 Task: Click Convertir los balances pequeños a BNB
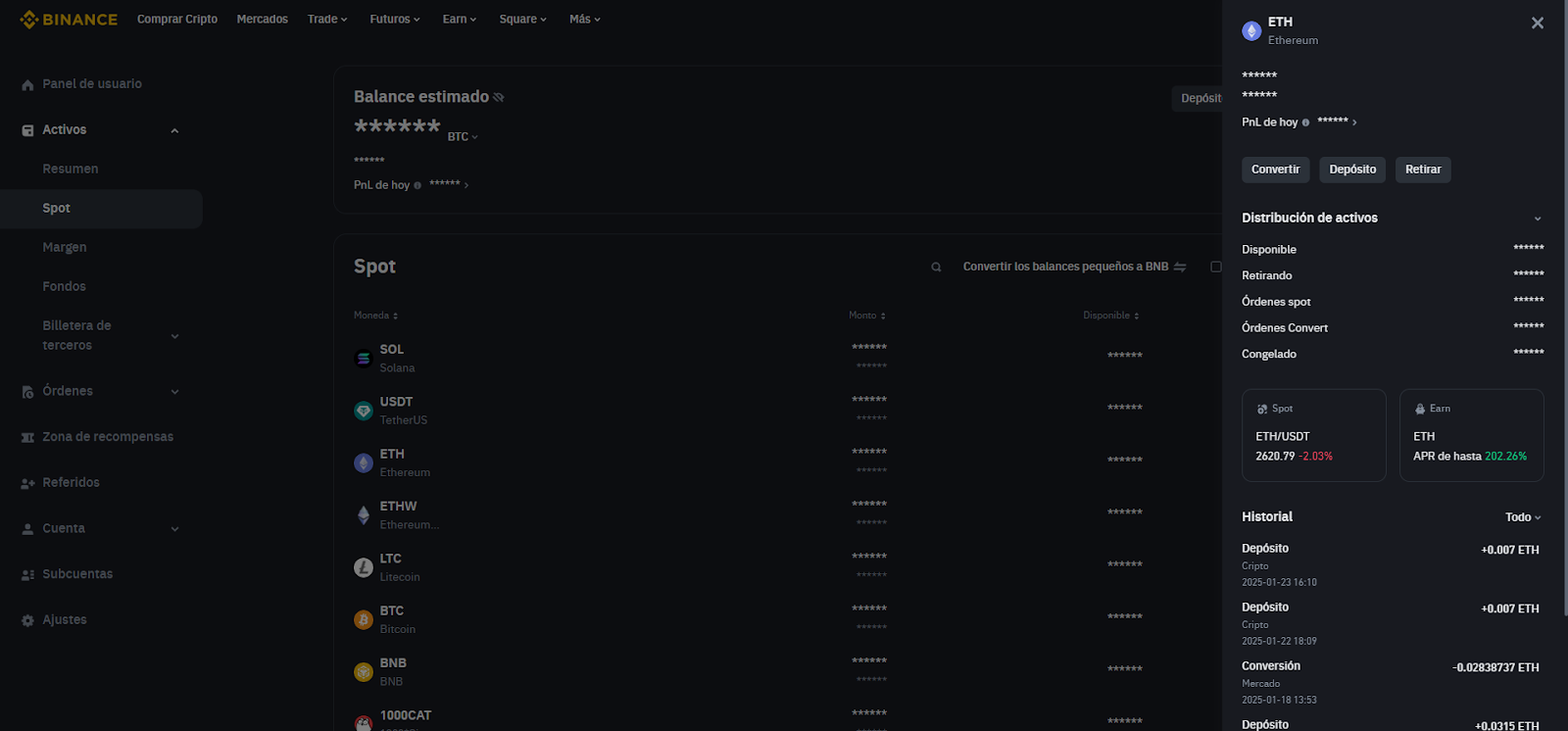point(1065,267)
